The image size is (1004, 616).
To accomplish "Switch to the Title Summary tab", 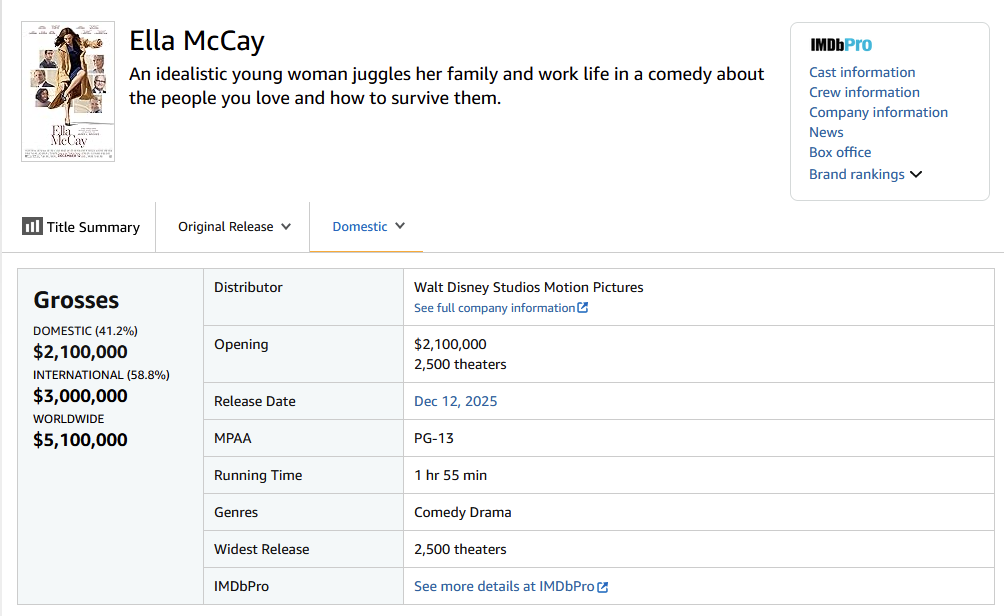I will click(82, 227).
